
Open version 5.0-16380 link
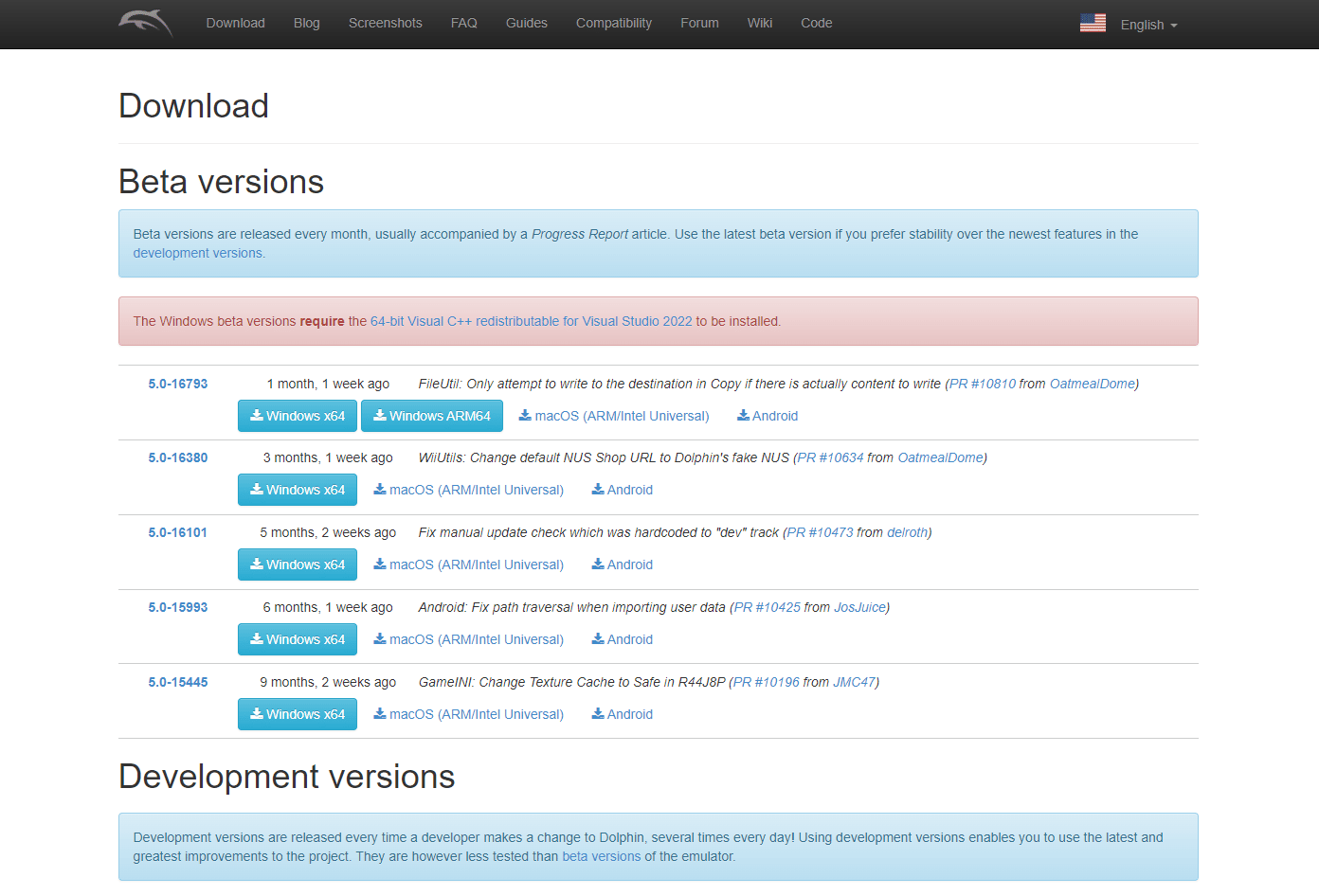tap(178, 457)
